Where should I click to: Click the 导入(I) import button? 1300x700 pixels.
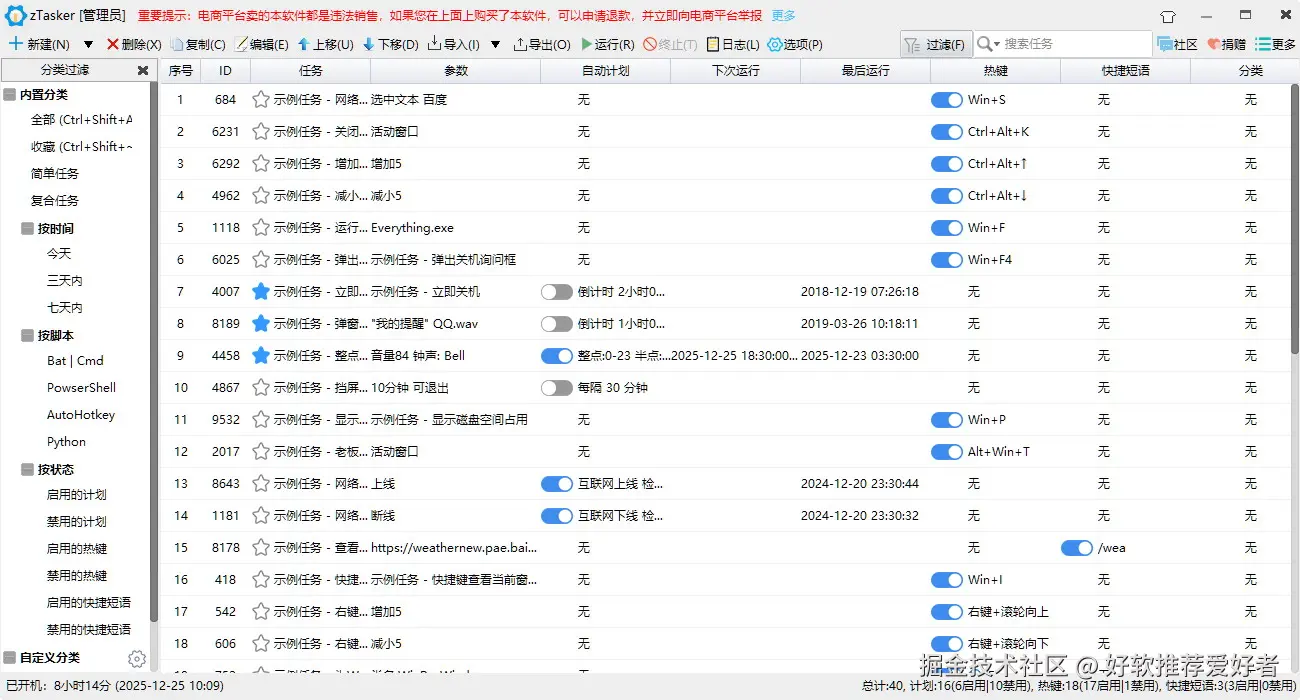click(x=453, y=44)
